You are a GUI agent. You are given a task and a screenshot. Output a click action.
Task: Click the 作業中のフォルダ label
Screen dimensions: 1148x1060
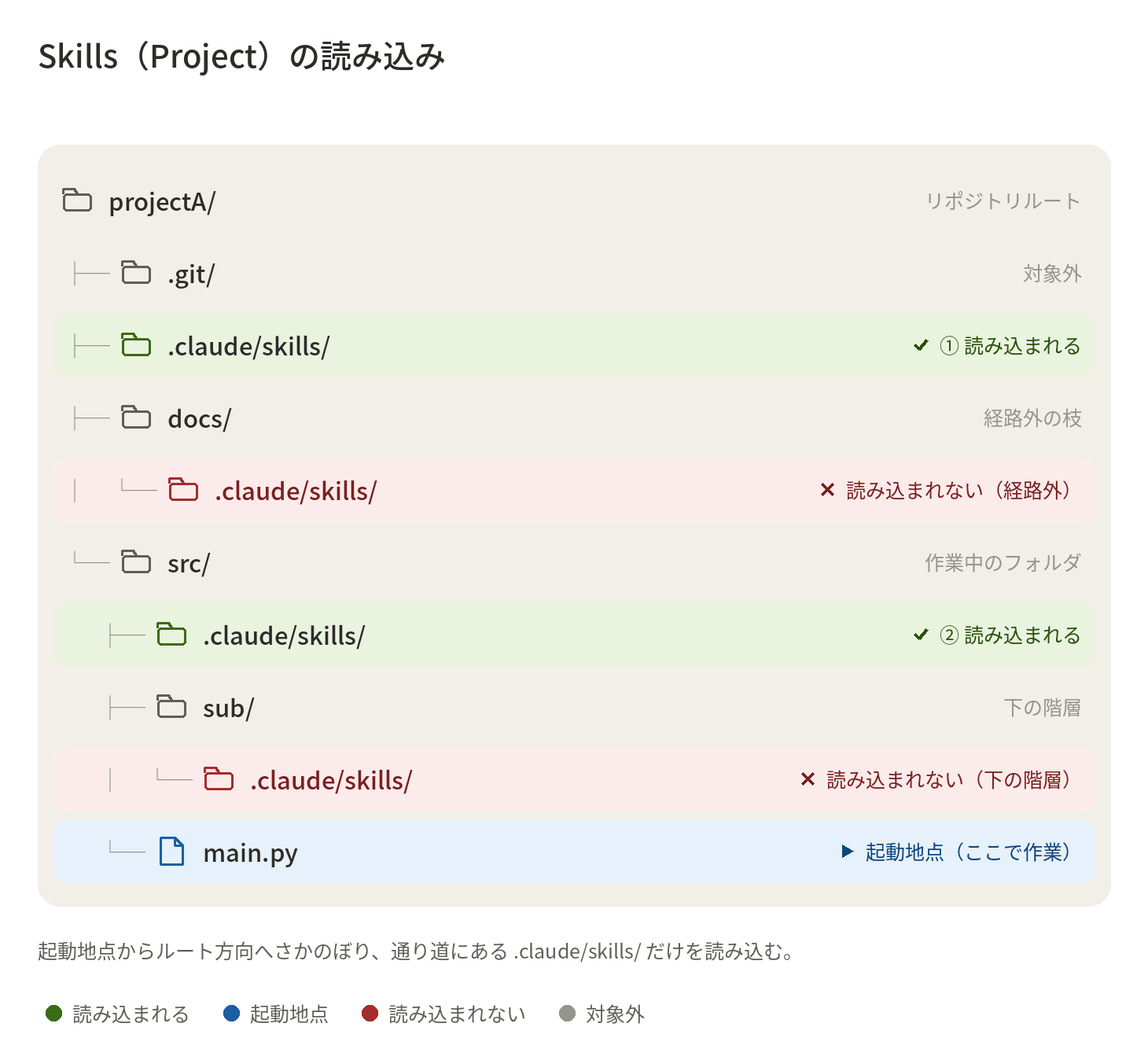1003,563
